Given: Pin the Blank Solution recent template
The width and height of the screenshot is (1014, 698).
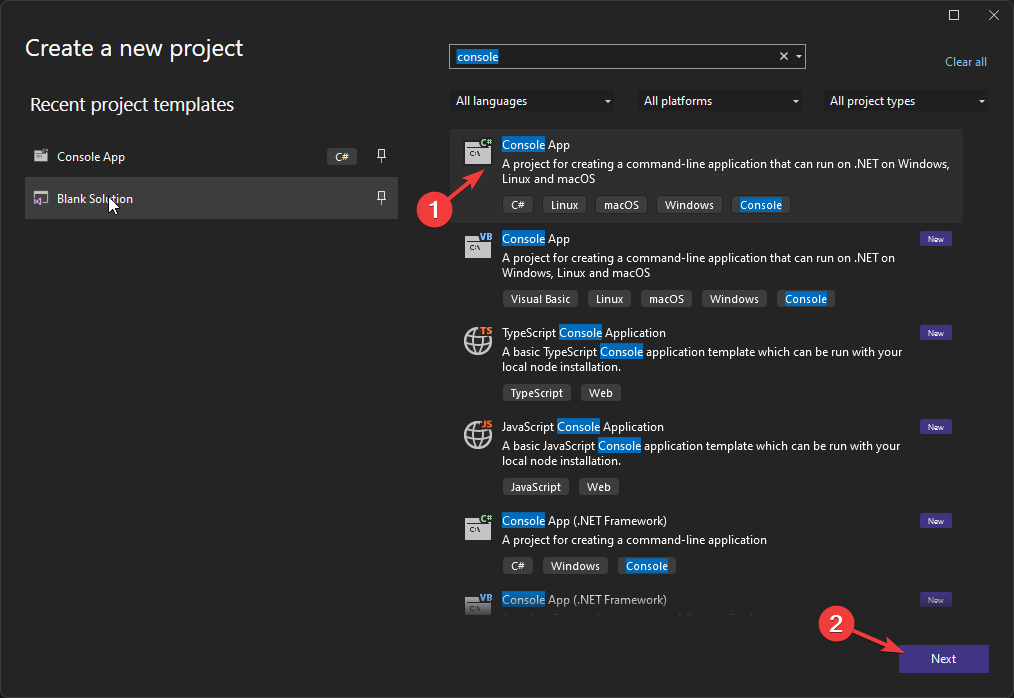Looking at the screenshot, I should tap(381, 198).
